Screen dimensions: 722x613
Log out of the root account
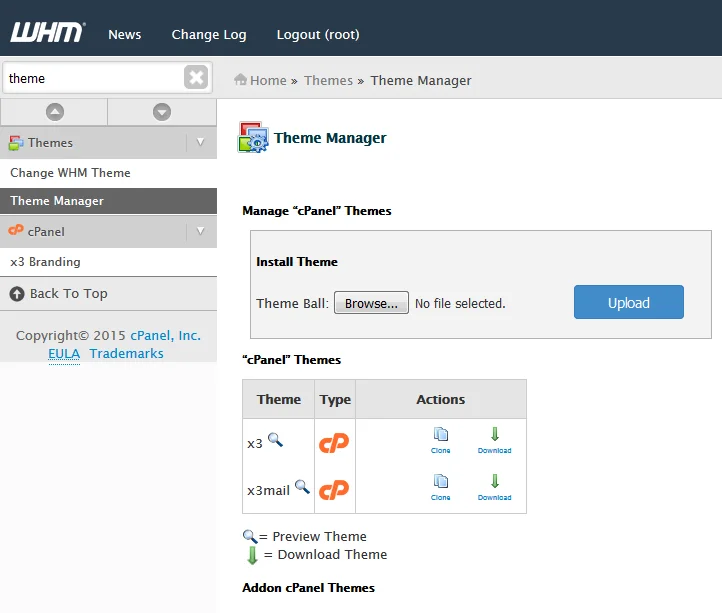tap(318, 35)
